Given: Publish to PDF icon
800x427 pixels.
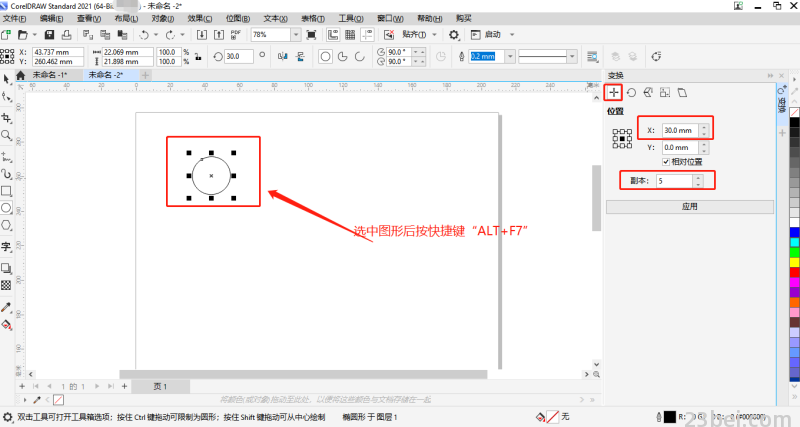Looking at the screenshot, I should (x=236, y=35).
